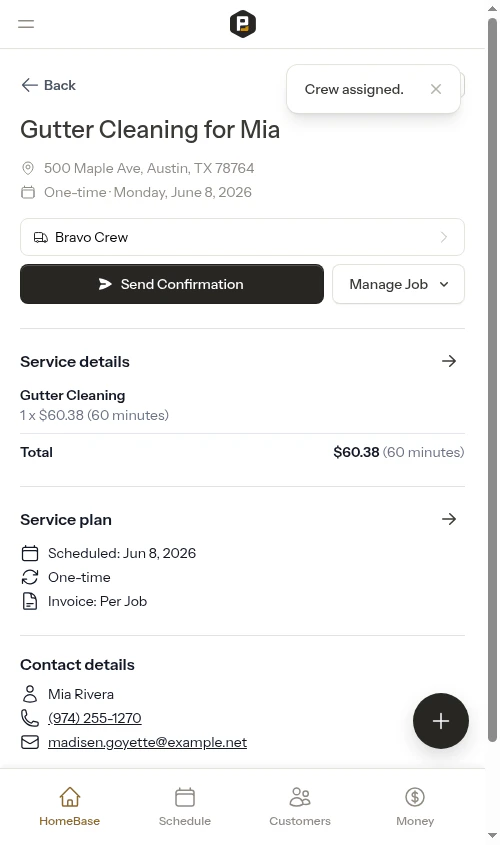
Task: Open the hamburger menu
Action: pyautogui.click(x=26, y=24)
